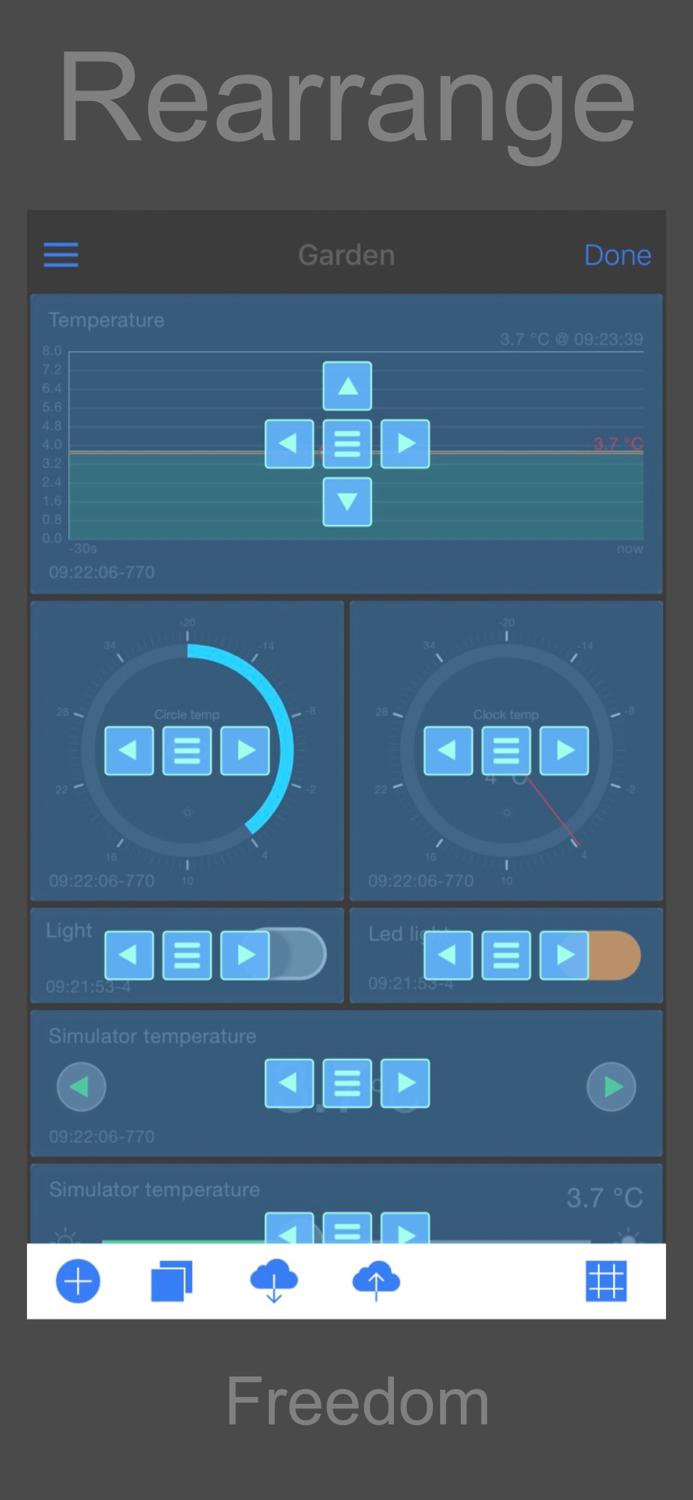693x1500 pixels.
Task: Open Temperature chart widget options menu
Action: tap(347, 444)
